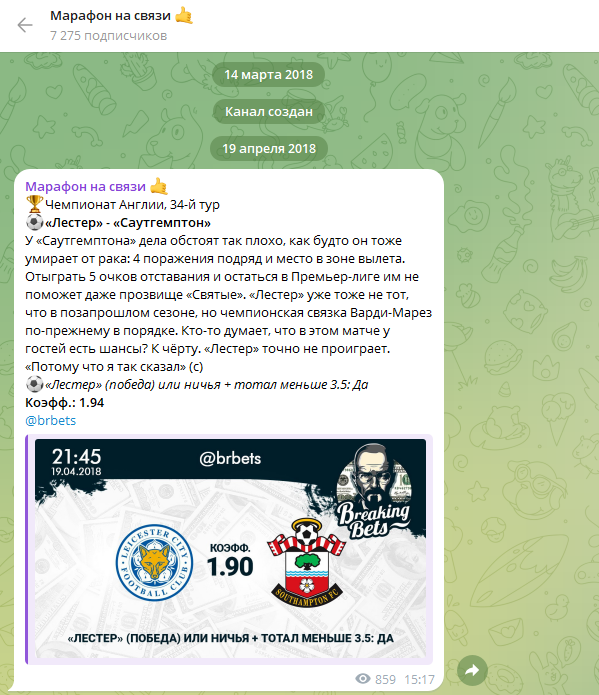Click the Коэфф.: 1.94 text line
The width and height of the screenshot is (599, 695).
(x=64, y=402)
